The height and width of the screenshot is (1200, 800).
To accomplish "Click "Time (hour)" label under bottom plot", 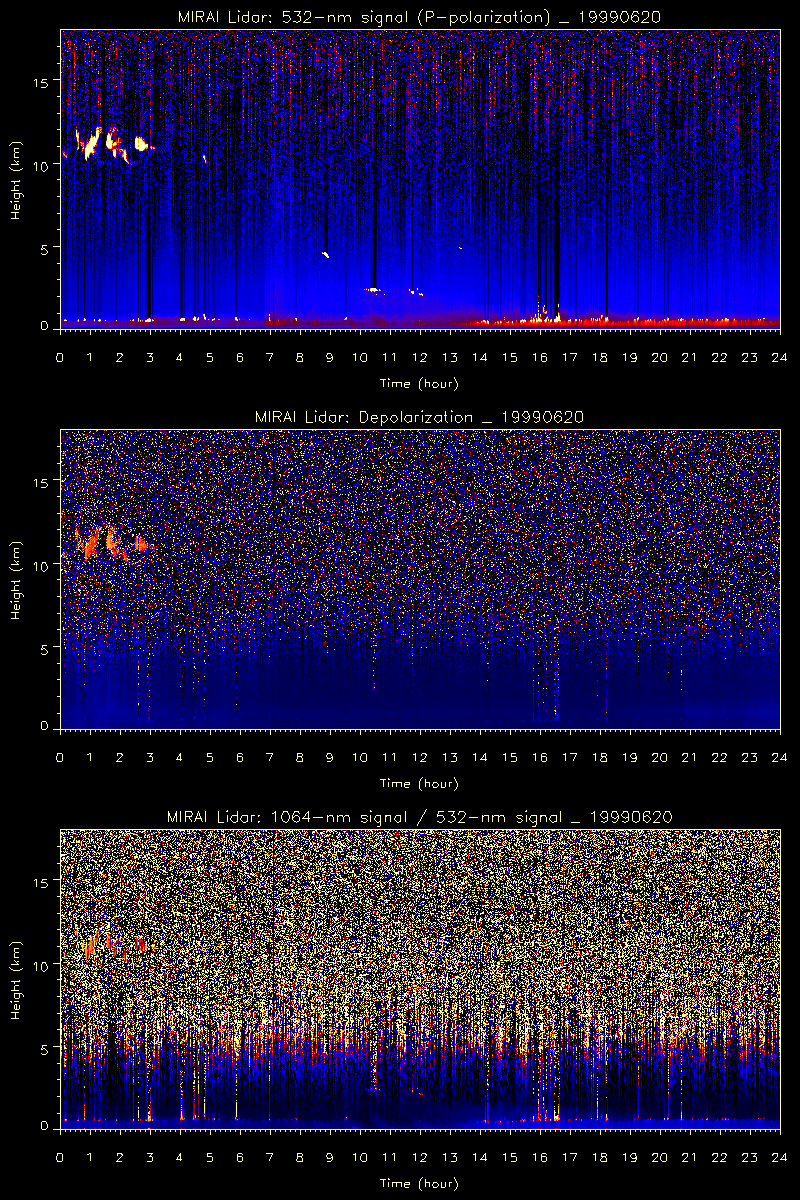I will pos(419,1183).
